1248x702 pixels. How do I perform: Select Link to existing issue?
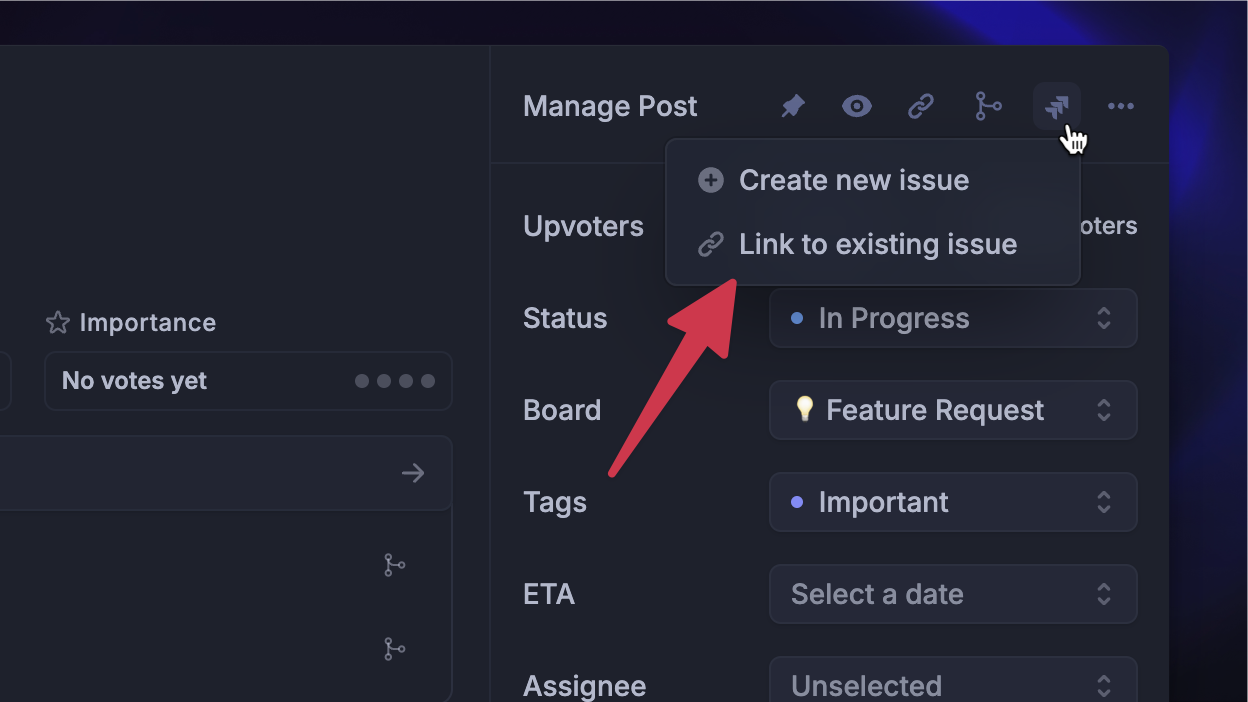pyautogui.click(x=877, y=244)
